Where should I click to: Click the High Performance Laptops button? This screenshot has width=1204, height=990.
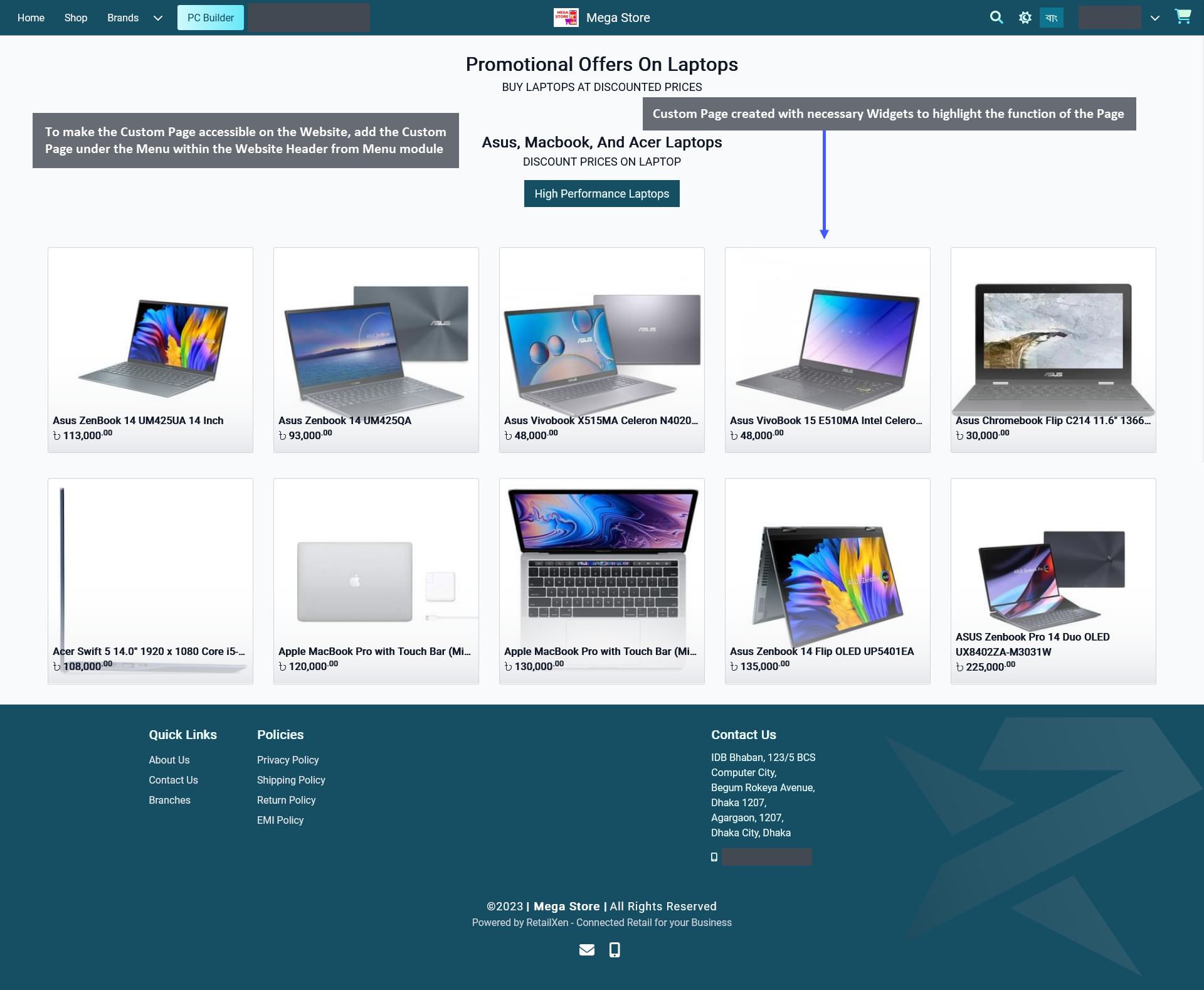click(602, 194)
